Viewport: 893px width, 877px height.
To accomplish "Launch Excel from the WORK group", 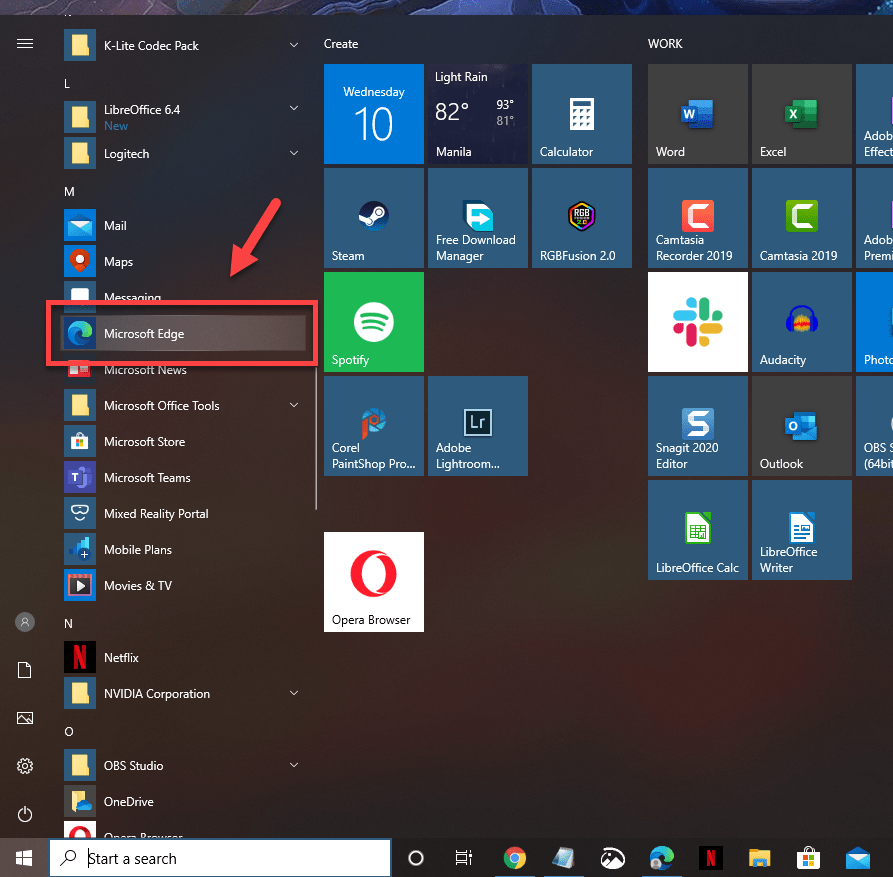I will (x=801, y=114).
